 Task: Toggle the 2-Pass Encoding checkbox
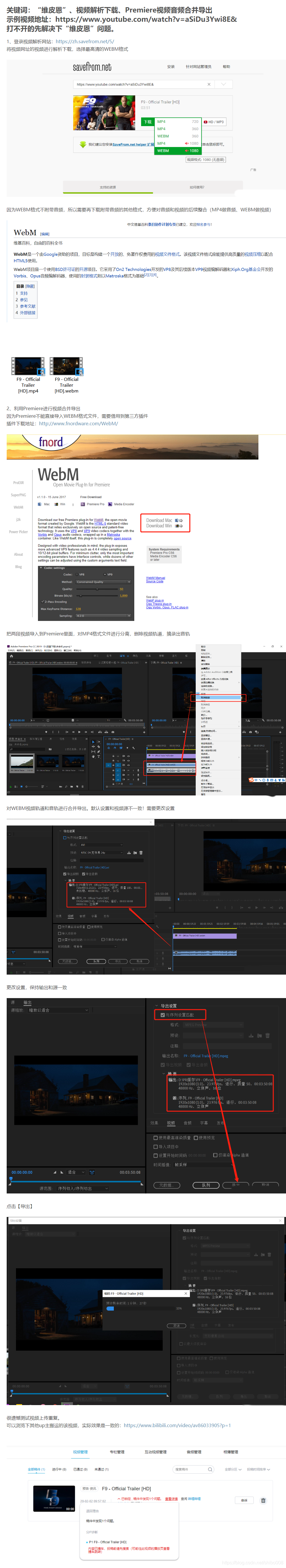pyautogui.click(x=43, y=602)
